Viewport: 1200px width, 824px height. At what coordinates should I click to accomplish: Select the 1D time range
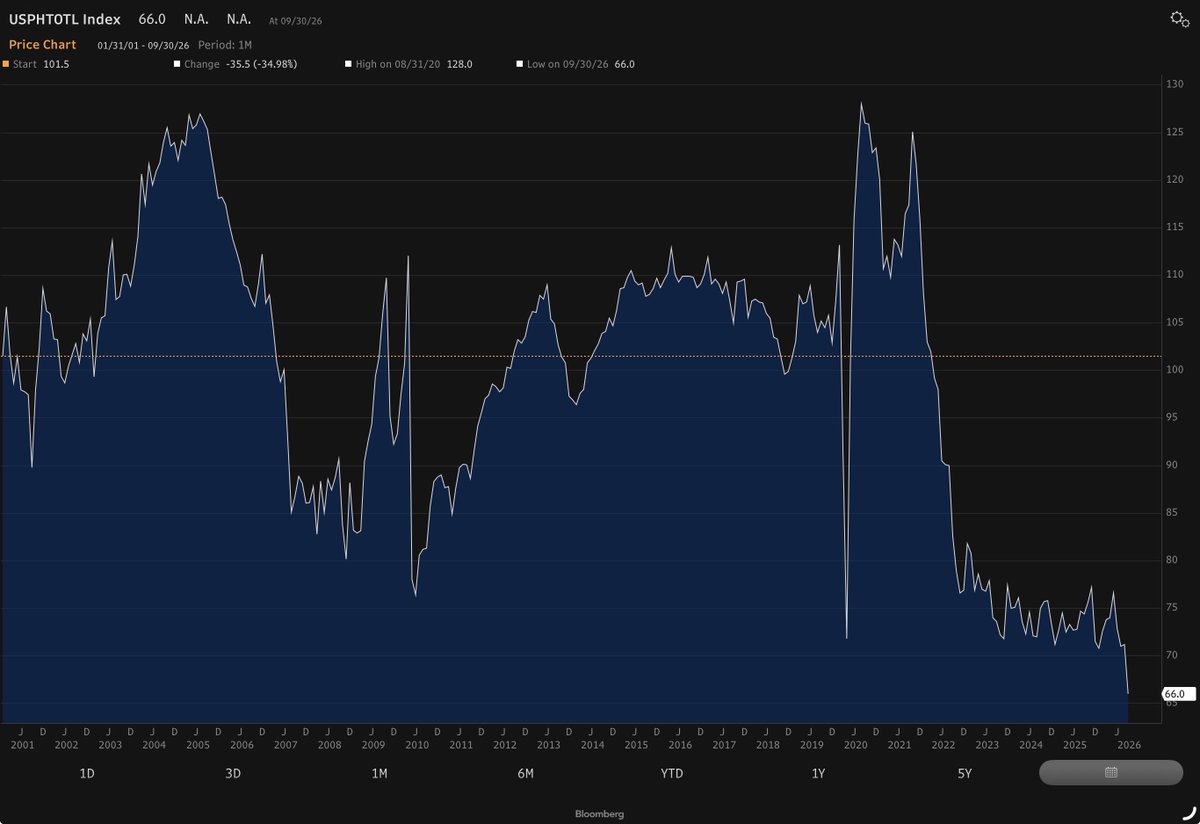(x=88, y=773)
